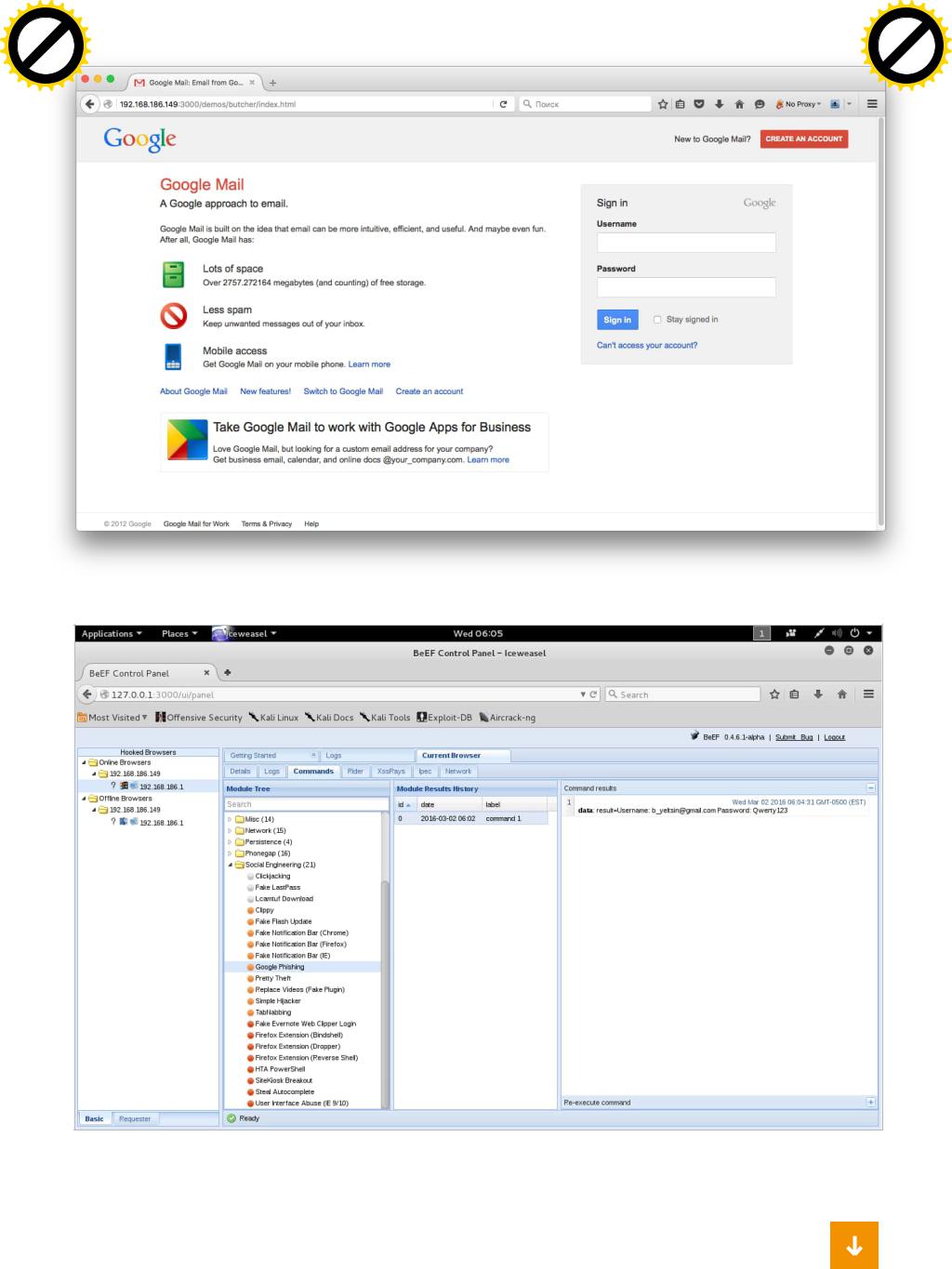Open the Aircrack-ng bookmark
Screen dimensions: 952x1269
[x=508, y=718]
